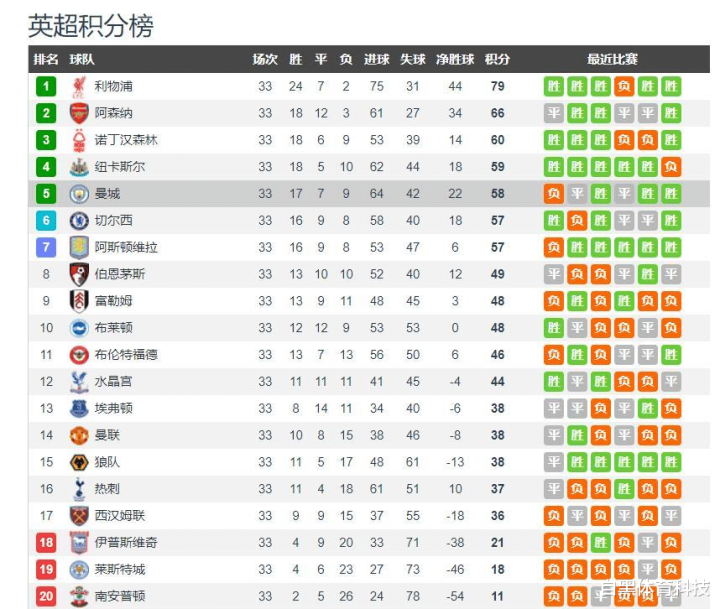Click the 进球 column header
Viewport: 720px width, 609px height.
tap(377, 59)
